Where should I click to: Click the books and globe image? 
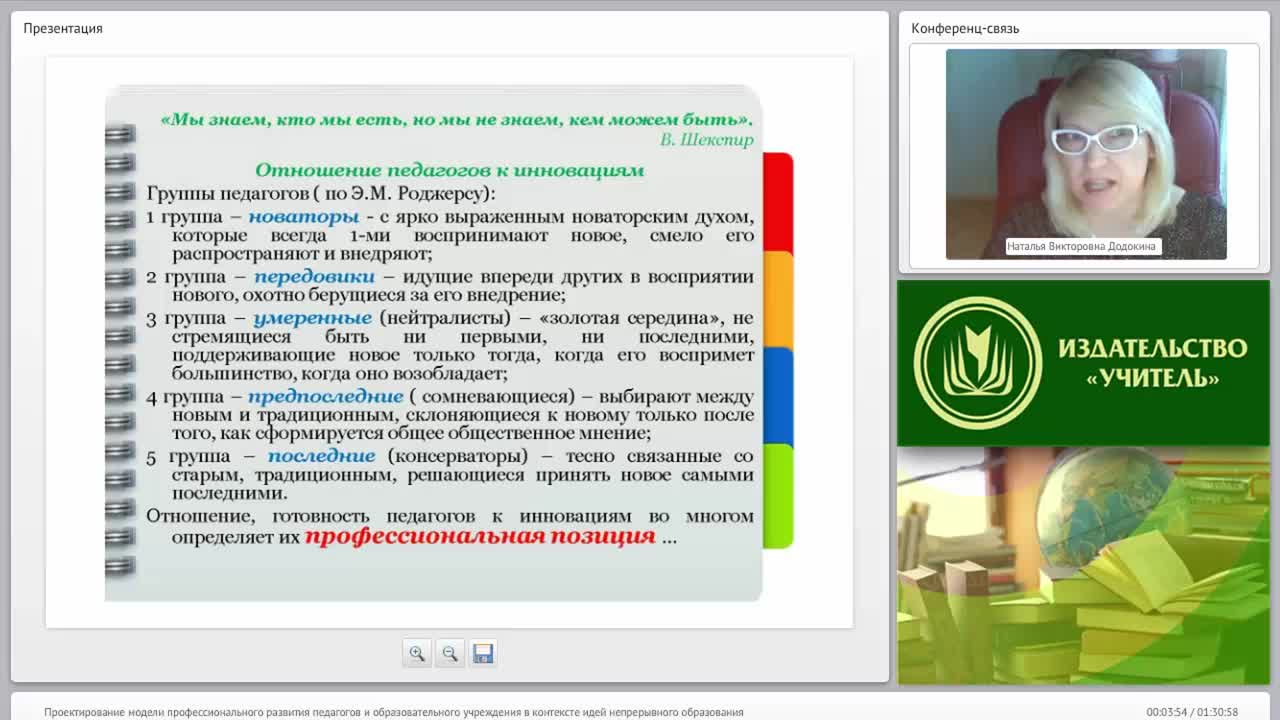coord(1083,566)
